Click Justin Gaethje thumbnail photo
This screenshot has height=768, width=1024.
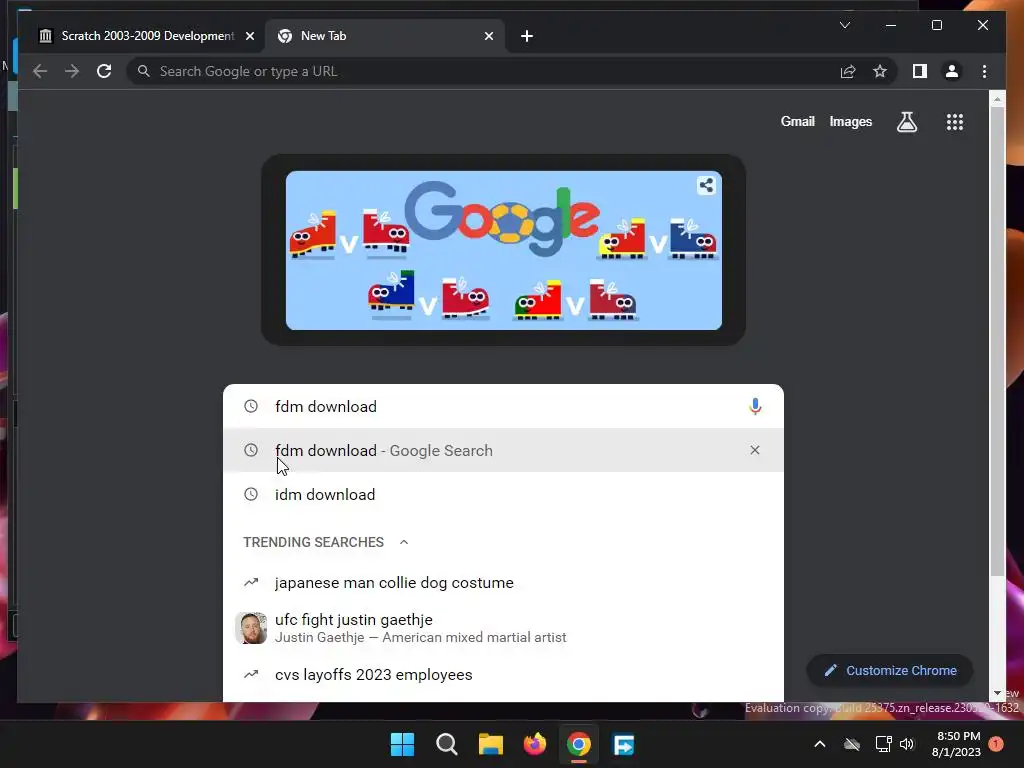click(251, 628)
